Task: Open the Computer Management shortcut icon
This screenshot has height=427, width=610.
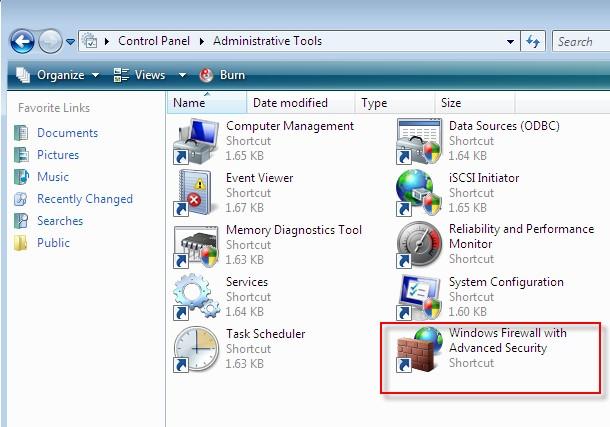Action: pos(196,141)
